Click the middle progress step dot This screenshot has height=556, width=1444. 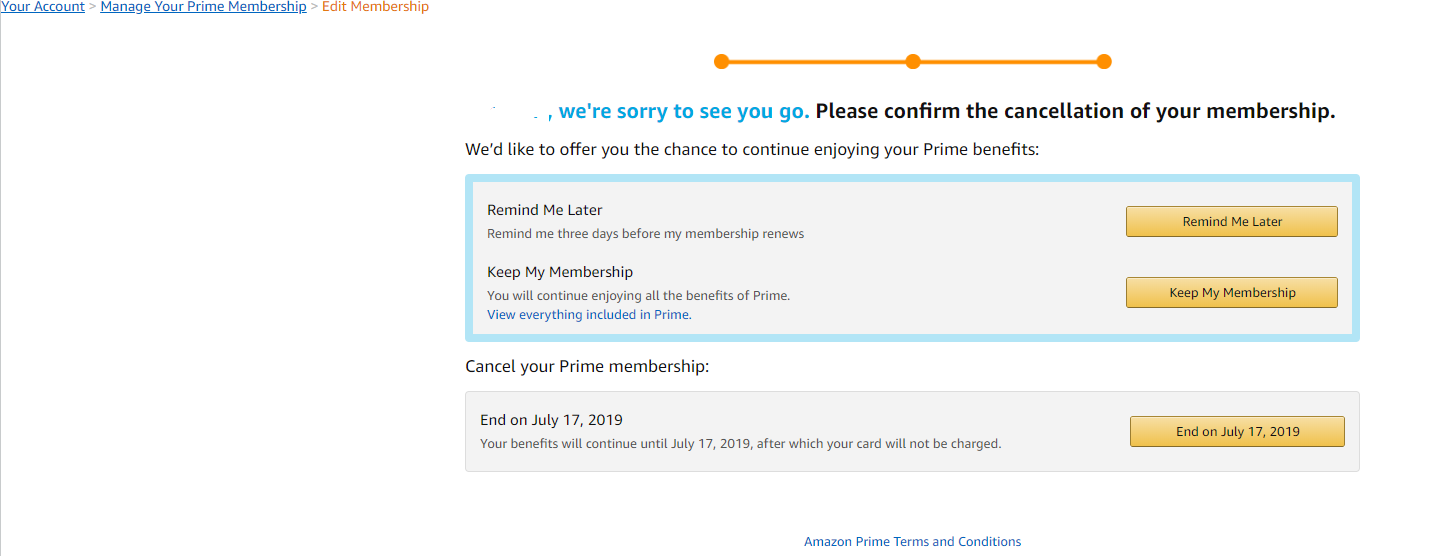(912, 62)
